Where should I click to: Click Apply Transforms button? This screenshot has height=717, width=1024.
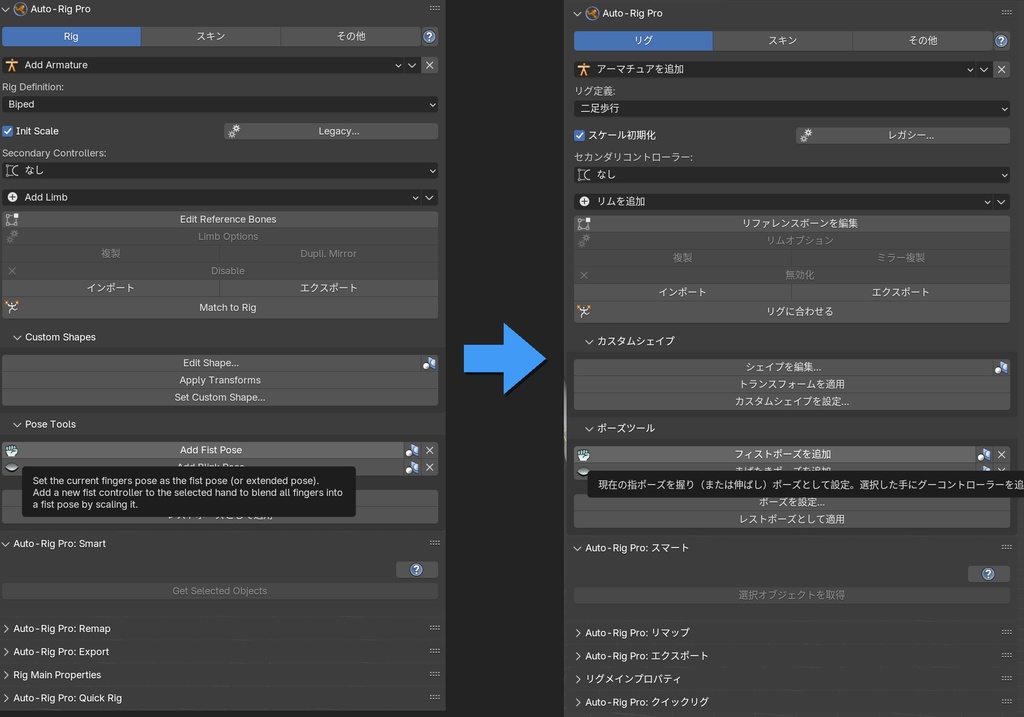(x=220, y=380)
